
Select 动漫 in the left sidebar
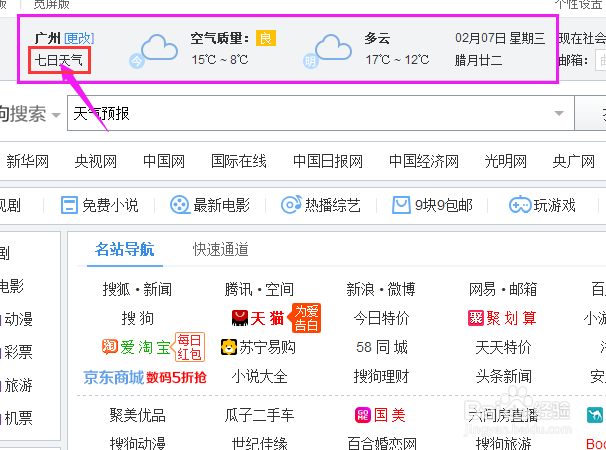pos(18,319)
